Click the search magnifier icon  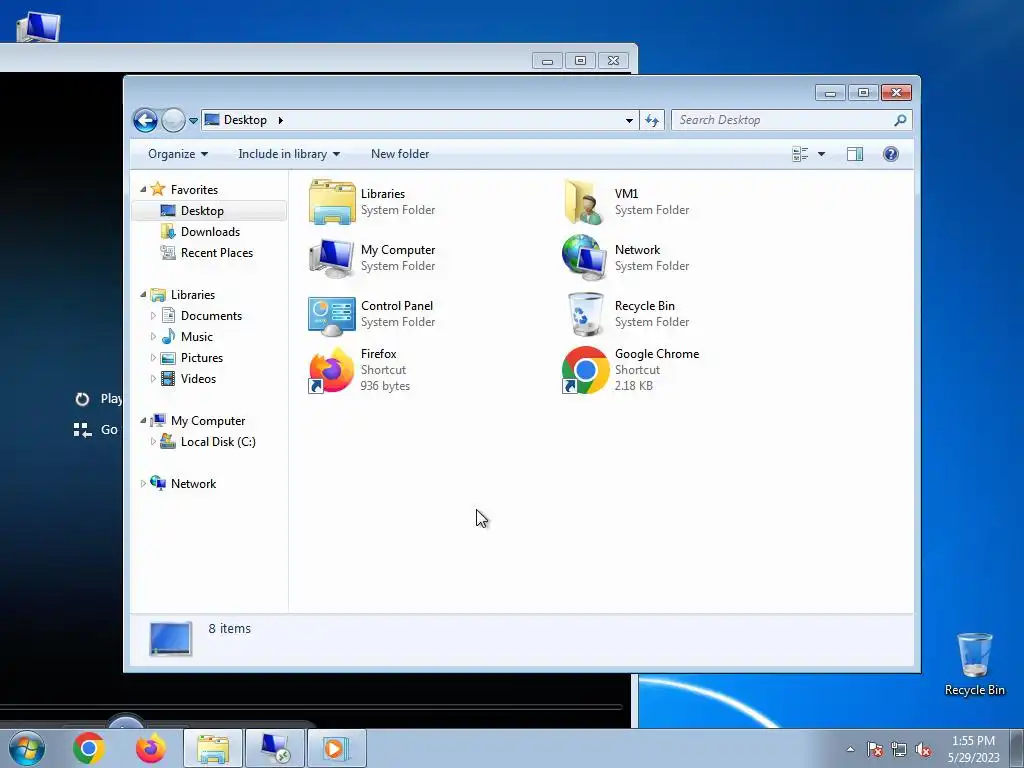(x=900, y=120)
